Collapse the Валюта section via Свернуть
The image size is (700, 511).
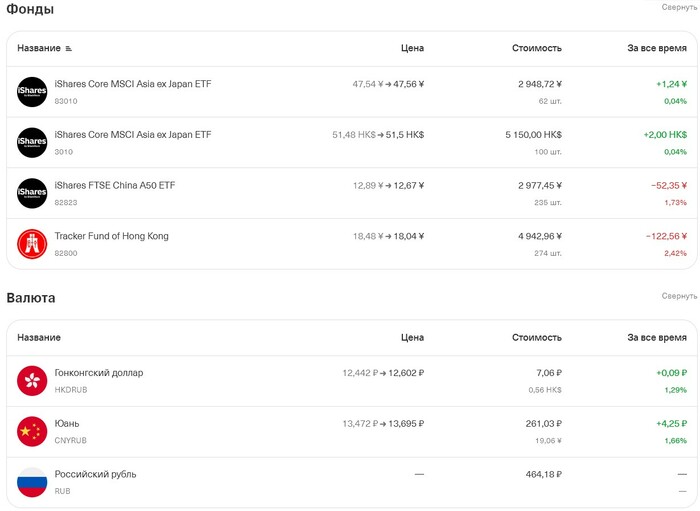pos(679,296)
